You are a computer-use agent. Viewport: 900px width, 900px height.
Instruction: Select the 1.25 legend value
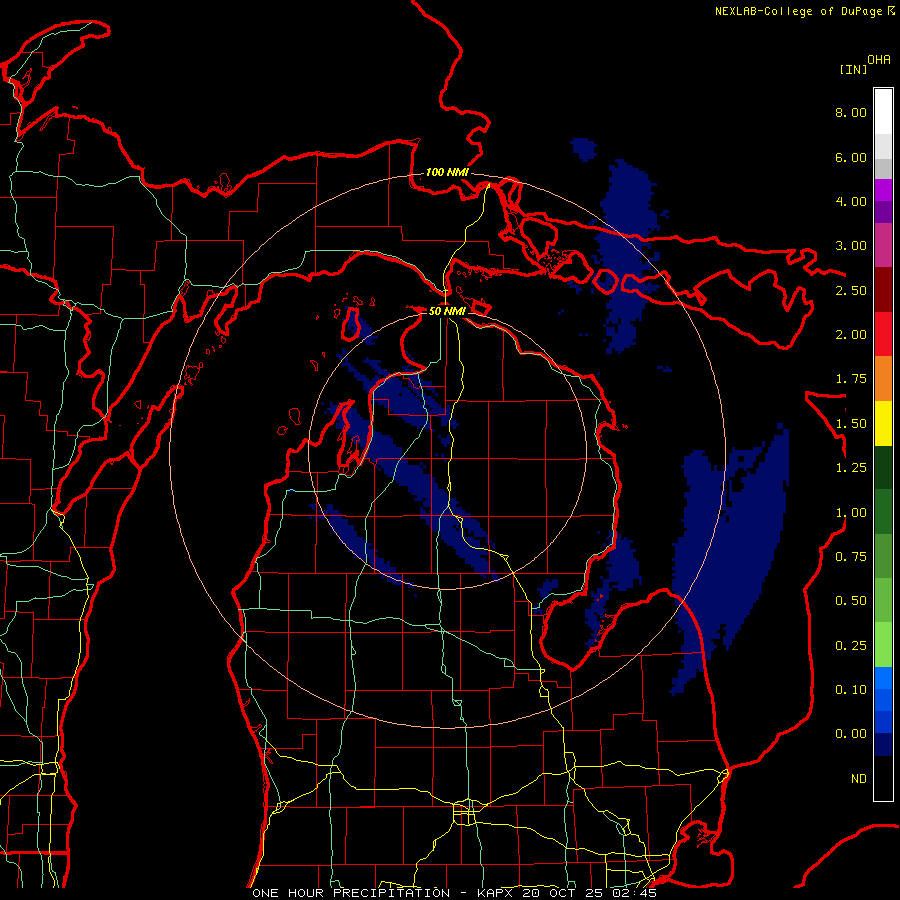851,468
